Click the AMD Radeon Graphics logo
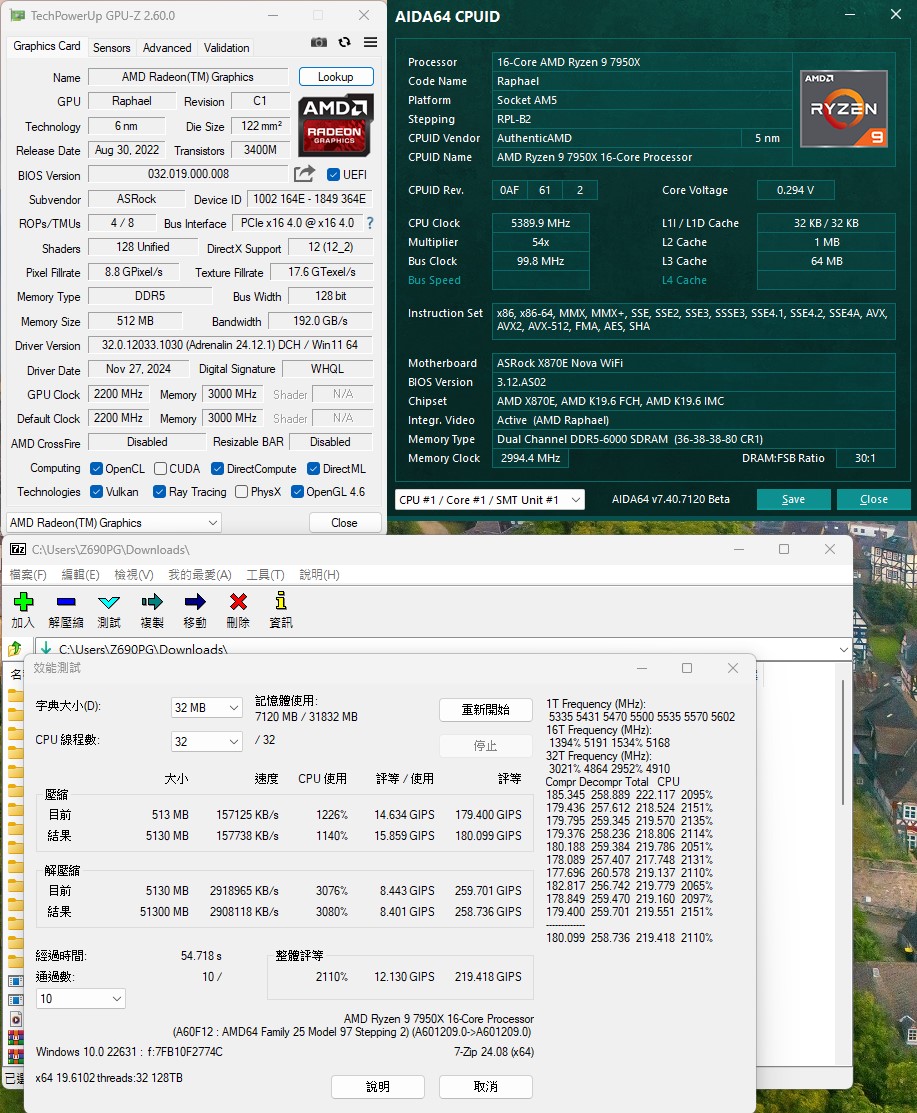Image resolution: width=917 pixels, height=1113 pixels. coord(335,125)
